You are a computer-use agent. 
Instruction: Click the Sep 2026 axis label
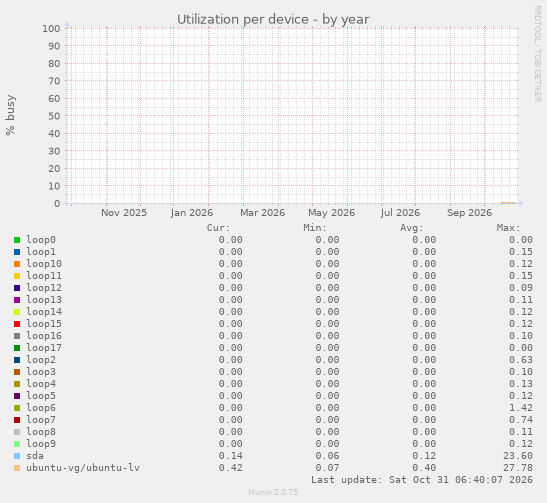[469, 213]
